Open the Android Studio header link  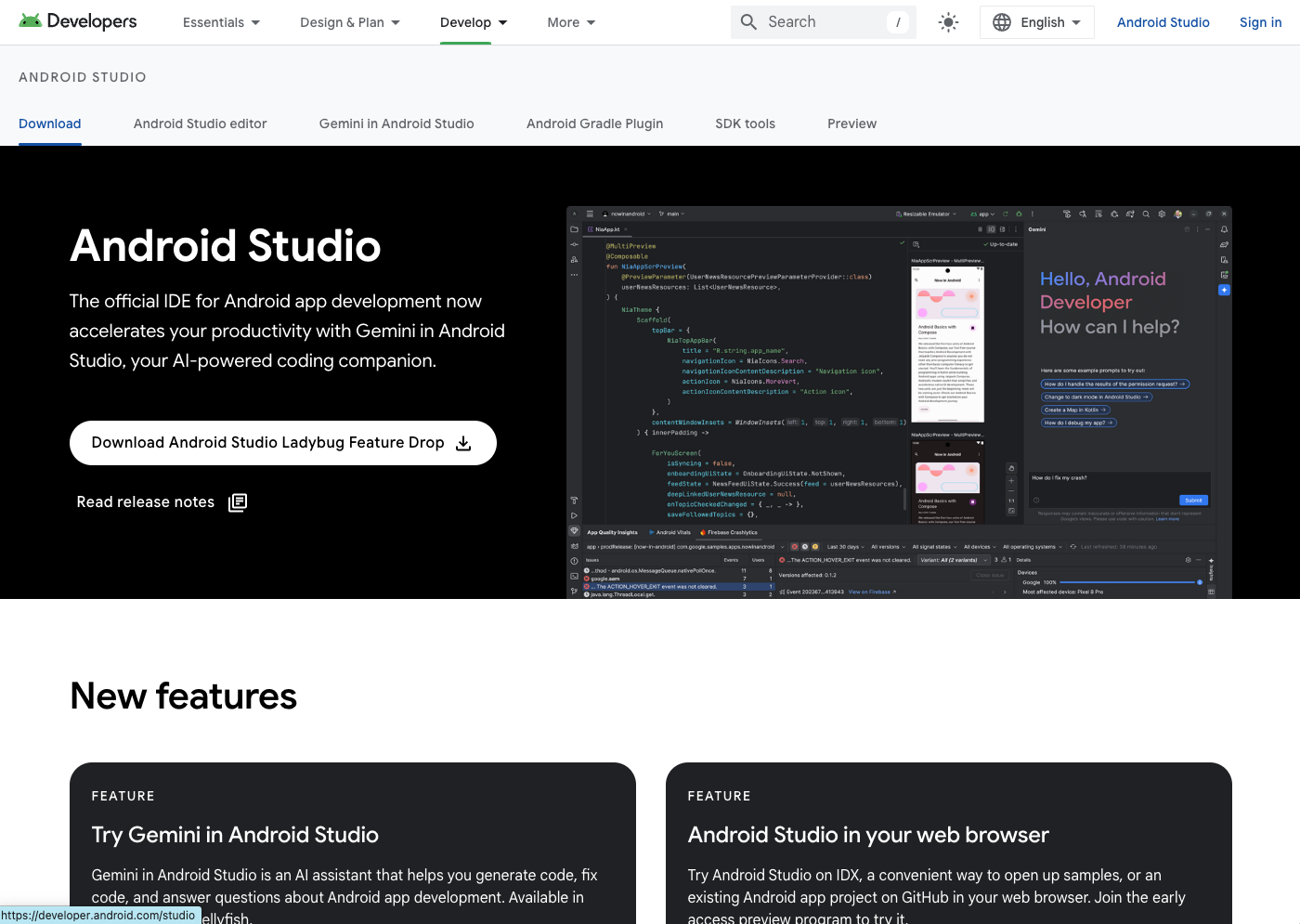(1163, 22)
